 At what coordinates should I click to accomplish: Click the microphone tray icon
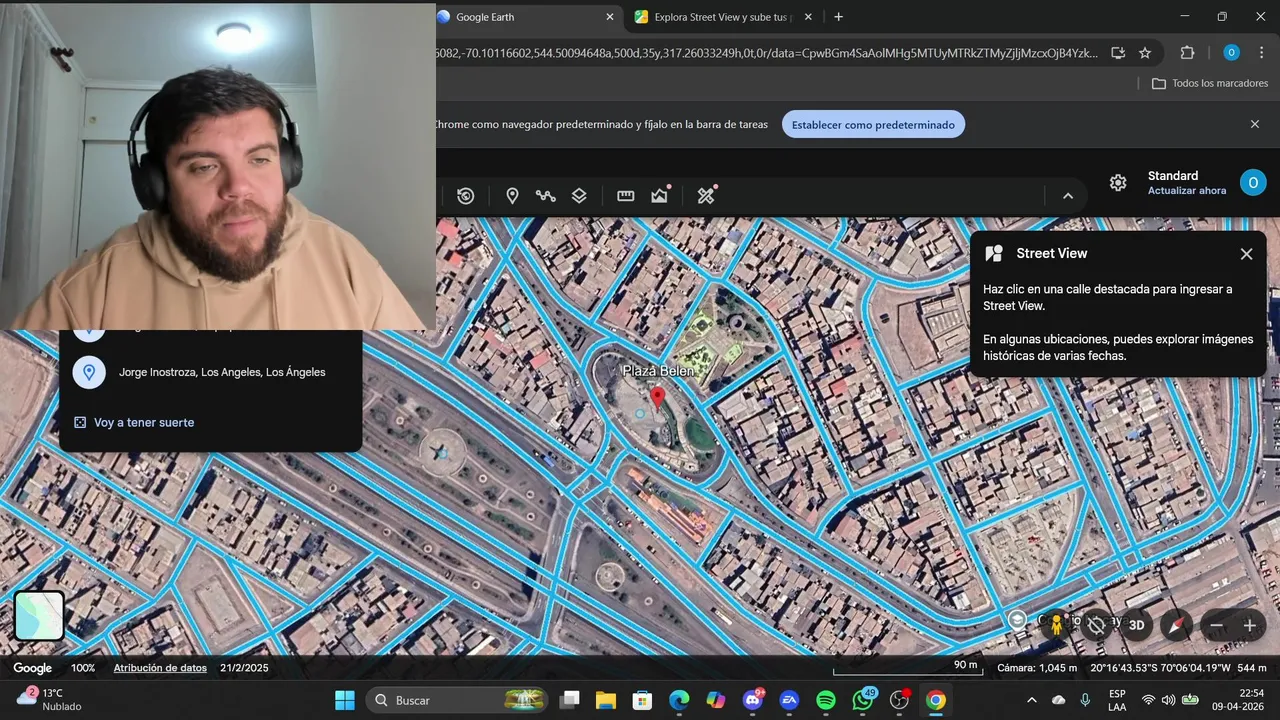(x=1086, y=700)
